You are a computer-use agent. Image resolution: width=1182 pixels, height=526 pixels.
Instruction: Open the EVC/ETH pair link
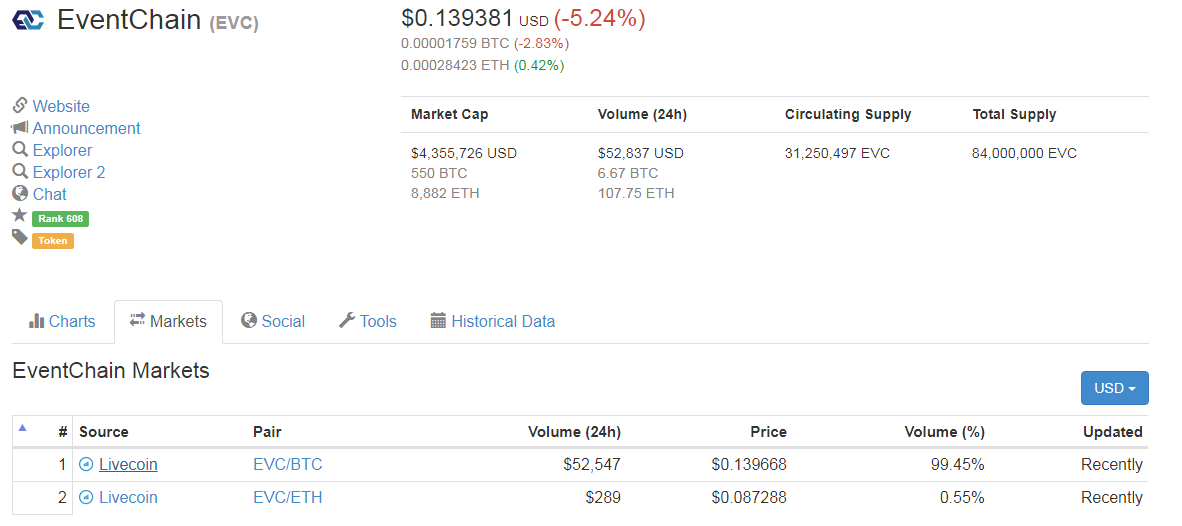pos(288,497)
